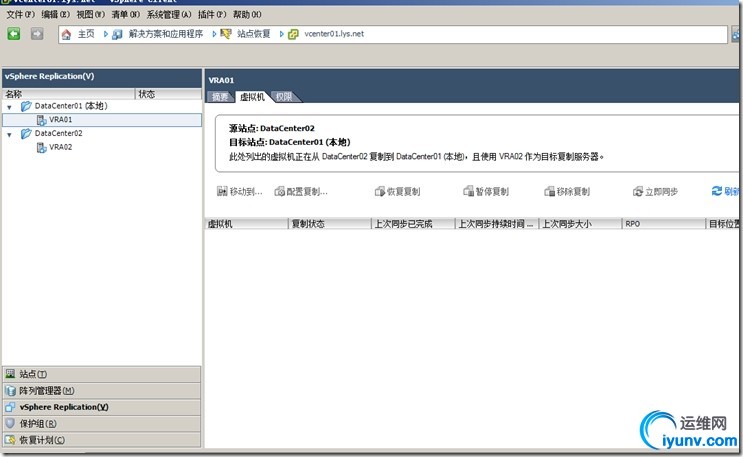Viewport: 743px width, 457px height.
Task: Click the 暂停复制 toolbar icon
Action: [x=468, y=191]
